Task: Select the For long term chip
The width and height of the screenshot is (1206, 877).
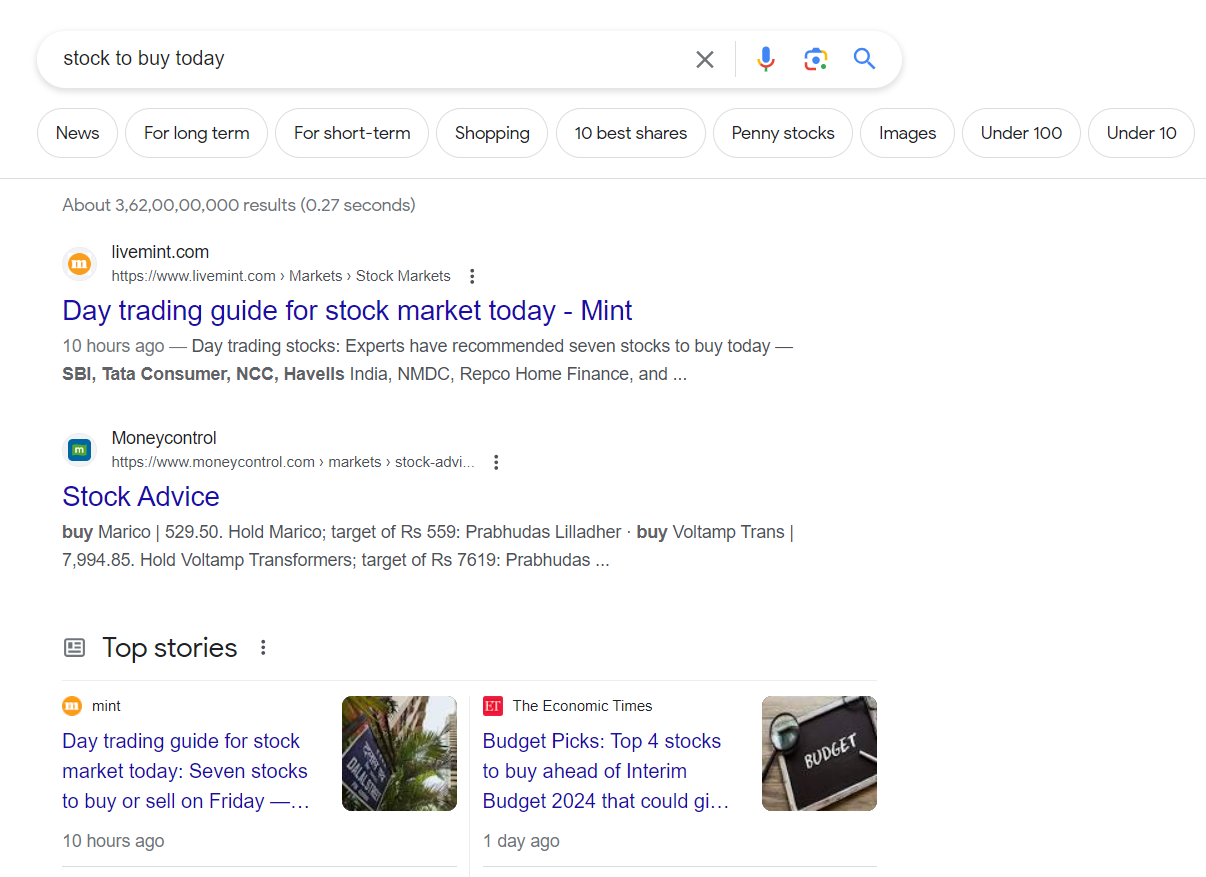Action: pos(197,133)
